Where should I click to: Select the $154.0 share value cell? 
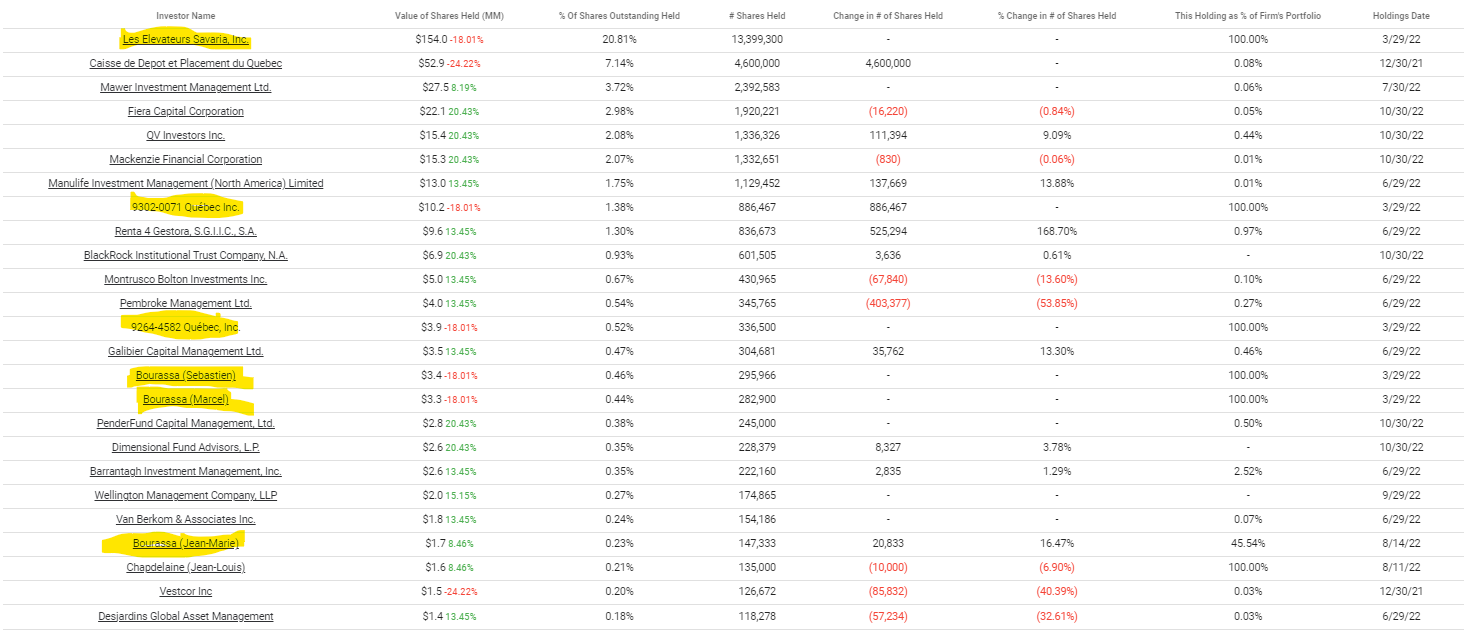(x=434, y=39)
